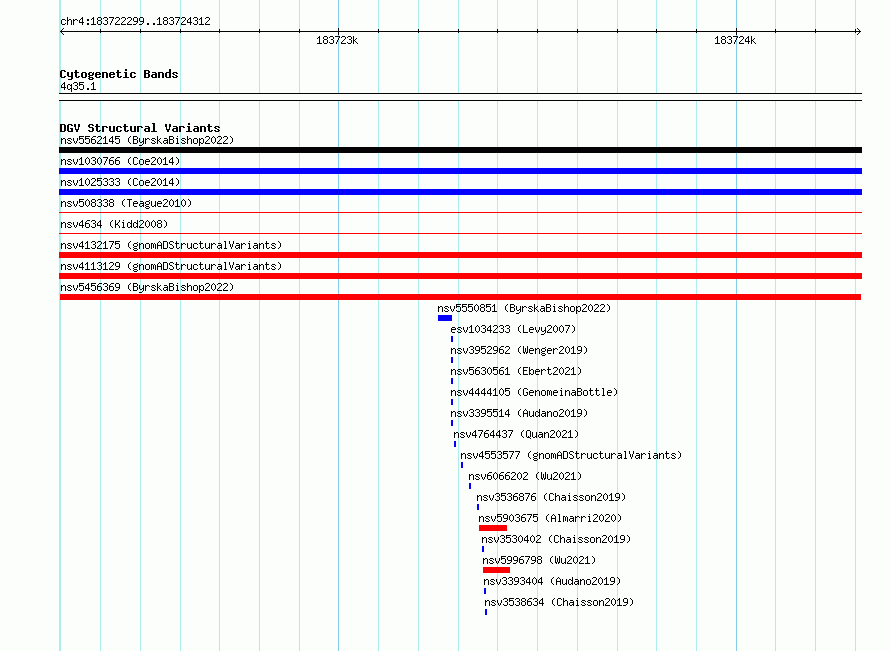
Task: Click the red bar under nsv5456369
Action: [460, 297]
